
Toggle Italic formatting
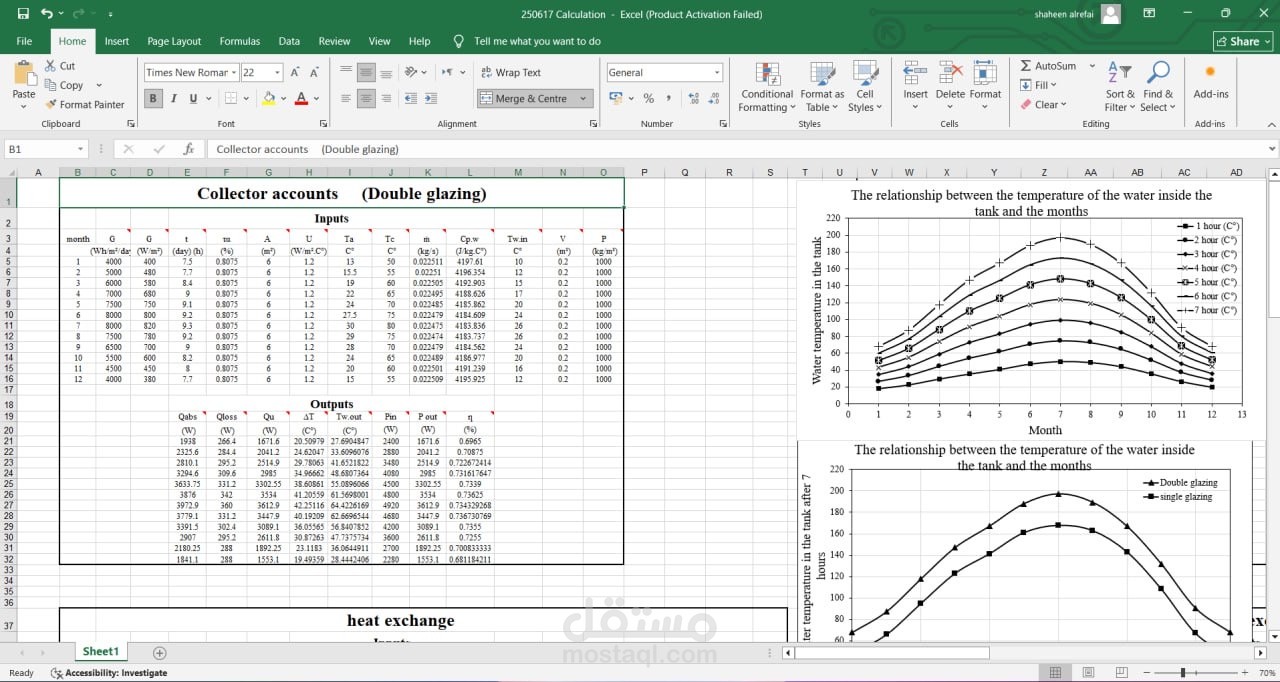tap(173, 98)
